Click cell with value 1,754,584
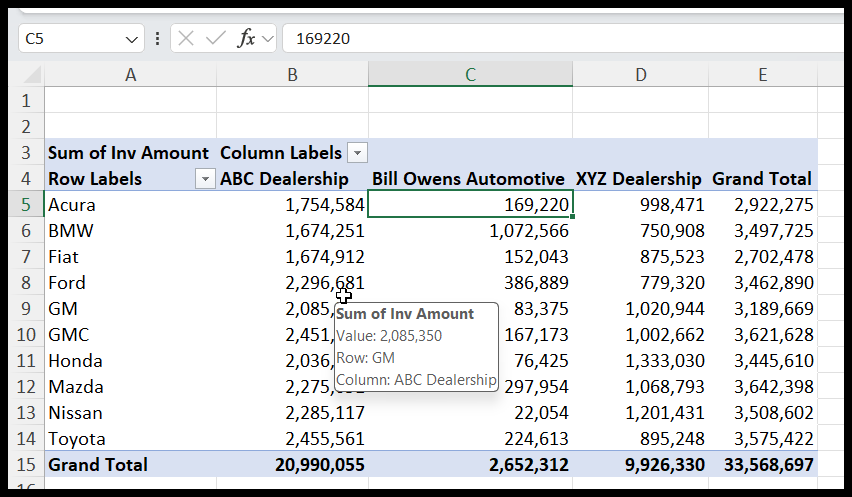852x497 pixels. (292, 205)
